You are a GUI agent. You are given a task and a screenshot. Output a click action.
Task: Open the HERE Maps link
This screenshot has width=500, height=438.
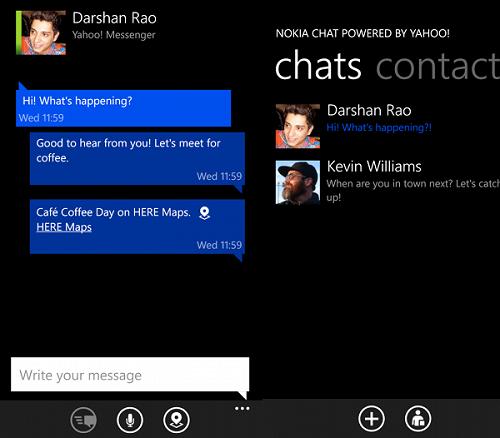coord(64,227)
